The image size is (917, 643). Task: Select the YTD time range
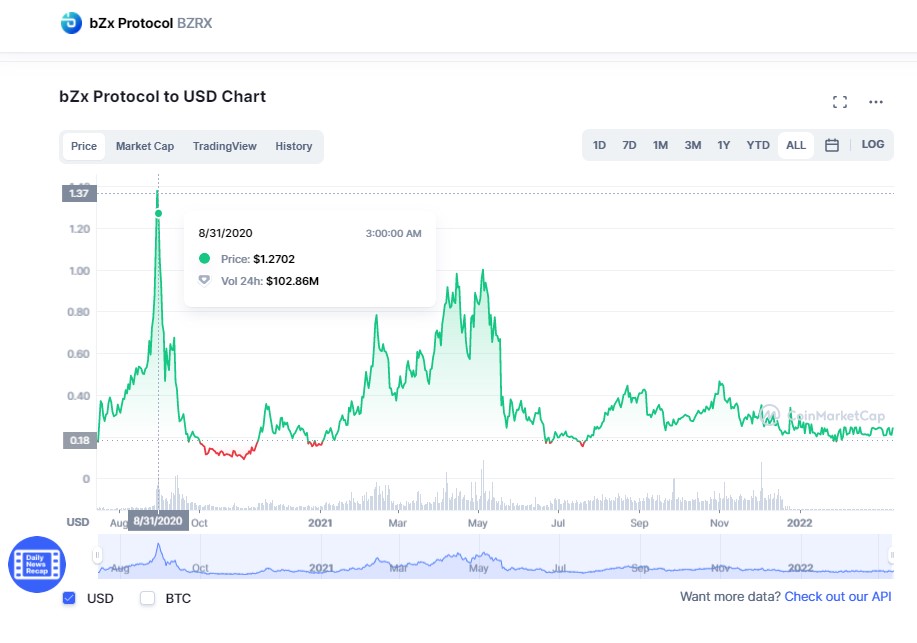(758, 145)
